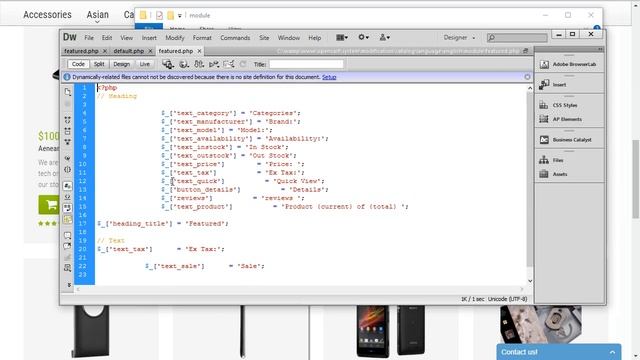This screenshot has width=640, height=360.
Task: Click the Expand All icon
Action: (68, 142)
